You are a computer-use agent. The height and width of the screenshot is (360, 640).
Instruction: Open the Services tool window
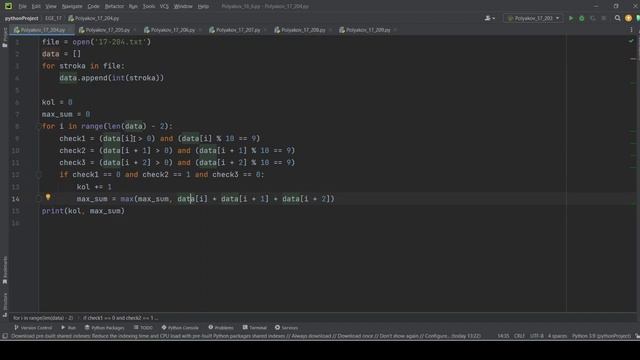pos(286,328)
